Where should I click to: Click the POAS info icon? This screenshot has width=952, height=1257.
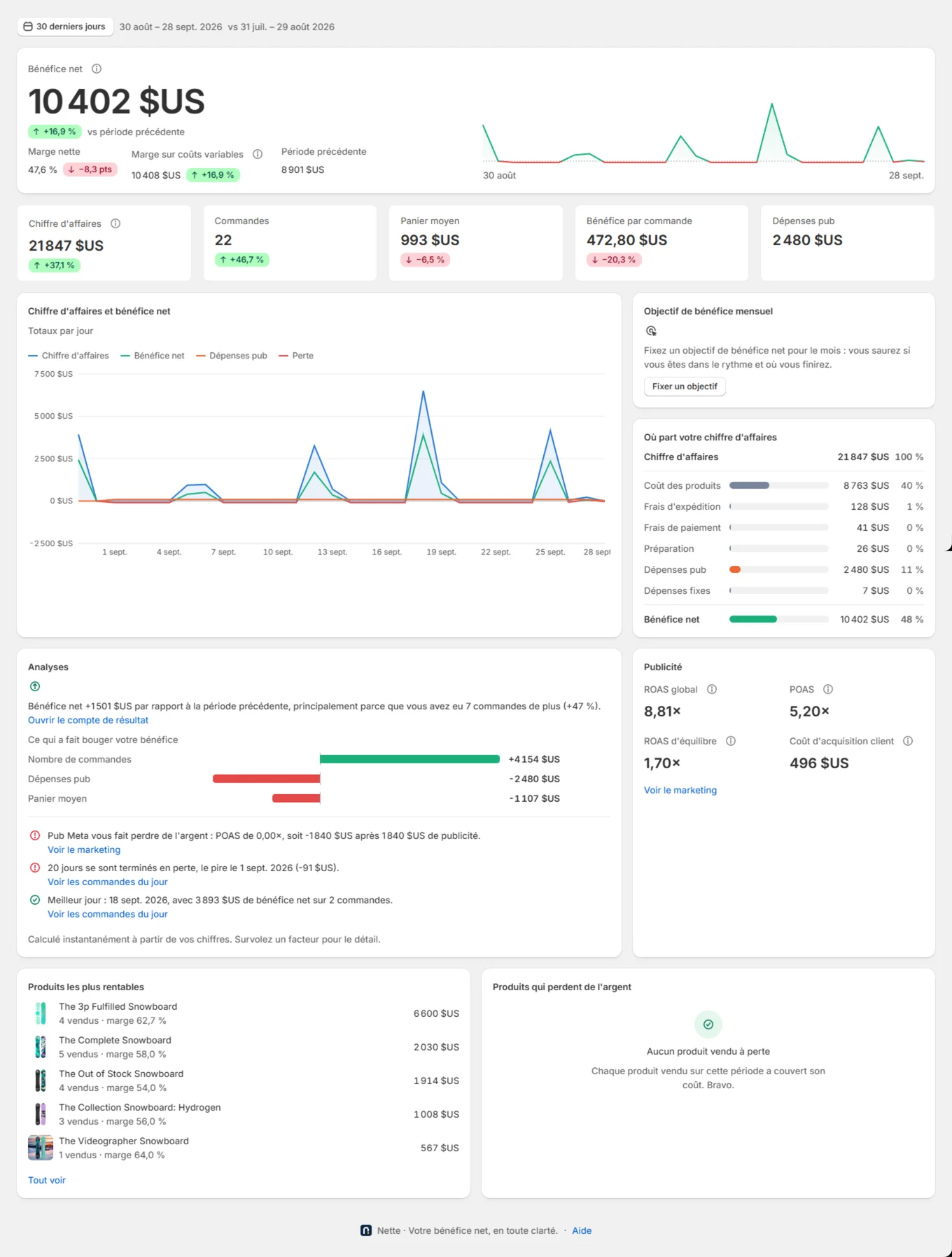828,689
